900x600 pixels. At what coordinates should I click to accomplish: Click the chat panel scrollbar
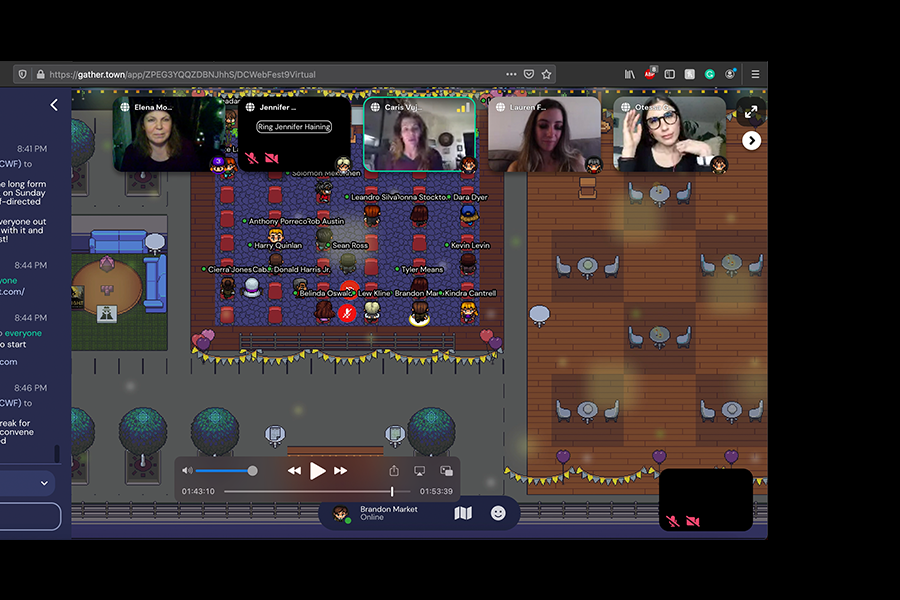click(x=57, y=454)
